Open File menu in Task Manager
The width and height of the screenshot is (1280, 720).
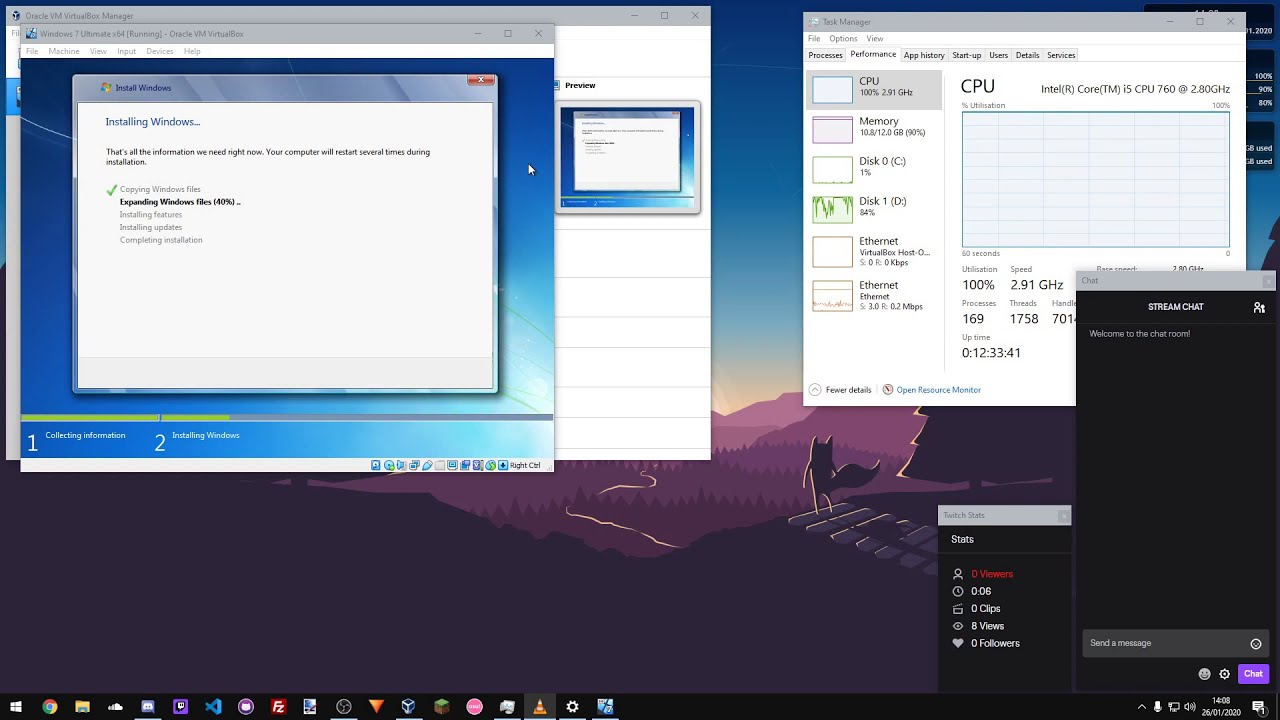tap(814, 39)
